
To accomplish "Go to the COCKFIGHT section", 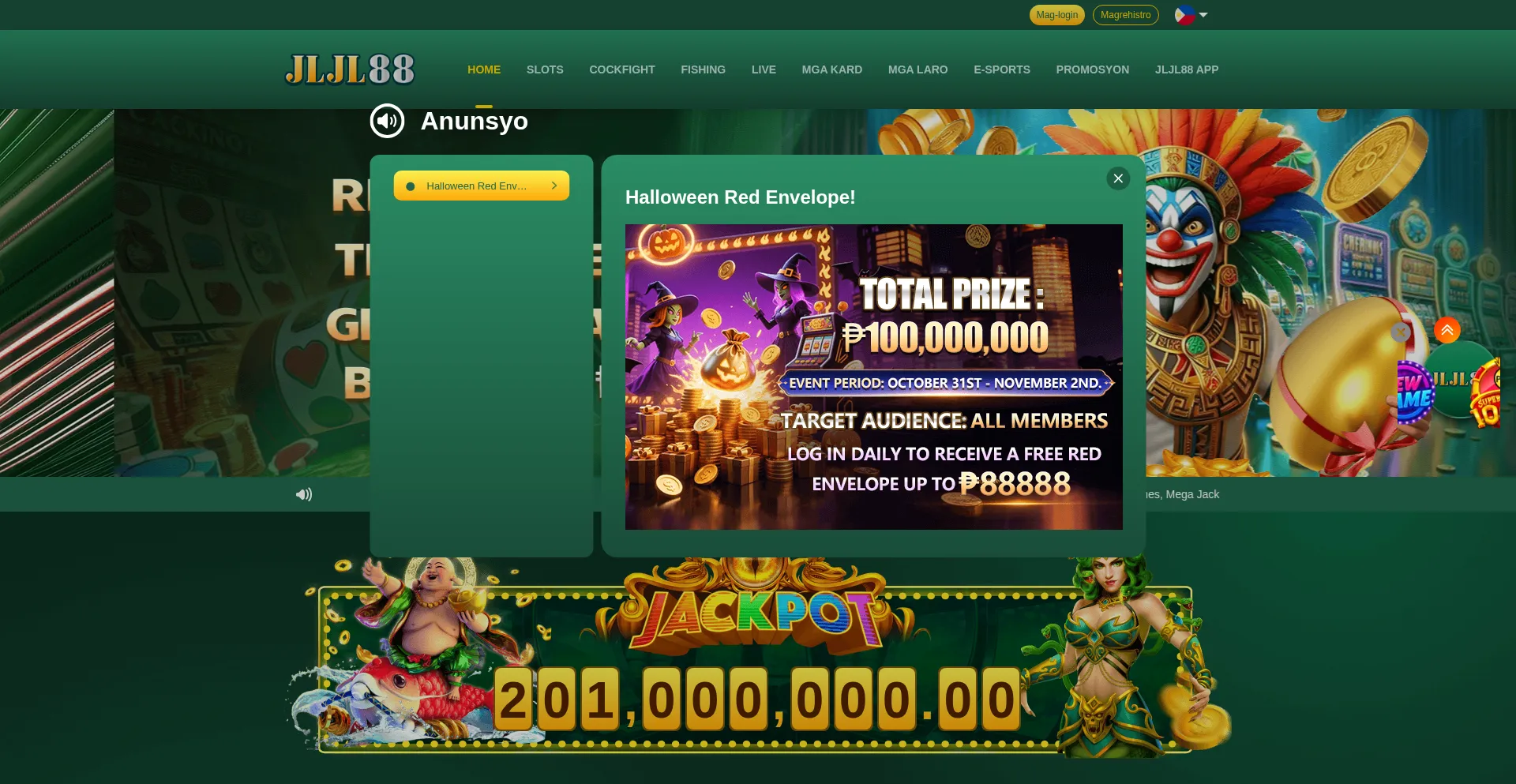I will tap(622, 69).
